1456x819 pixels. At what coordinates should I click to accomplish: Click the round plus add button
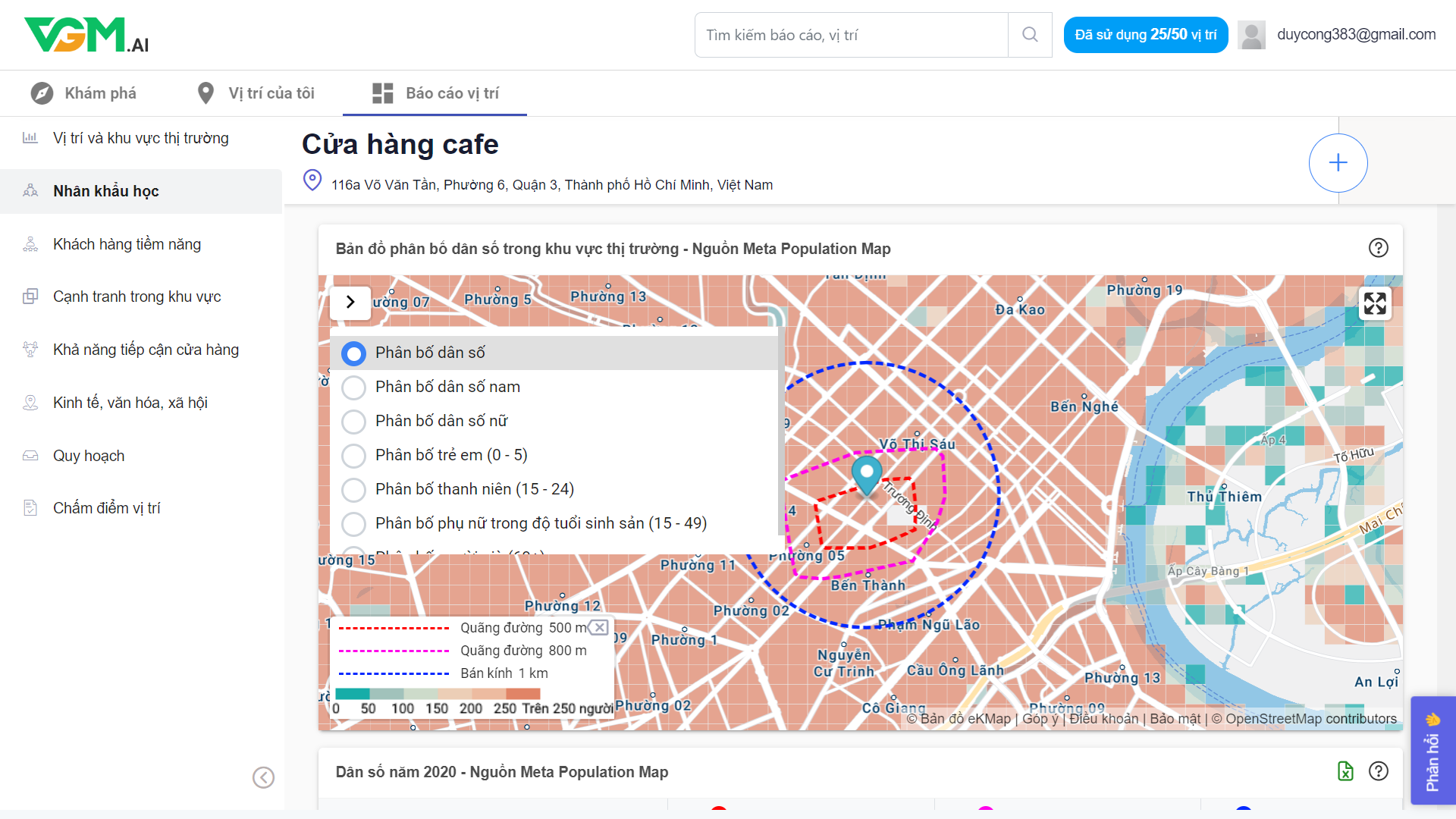(x=1338, y=163)
